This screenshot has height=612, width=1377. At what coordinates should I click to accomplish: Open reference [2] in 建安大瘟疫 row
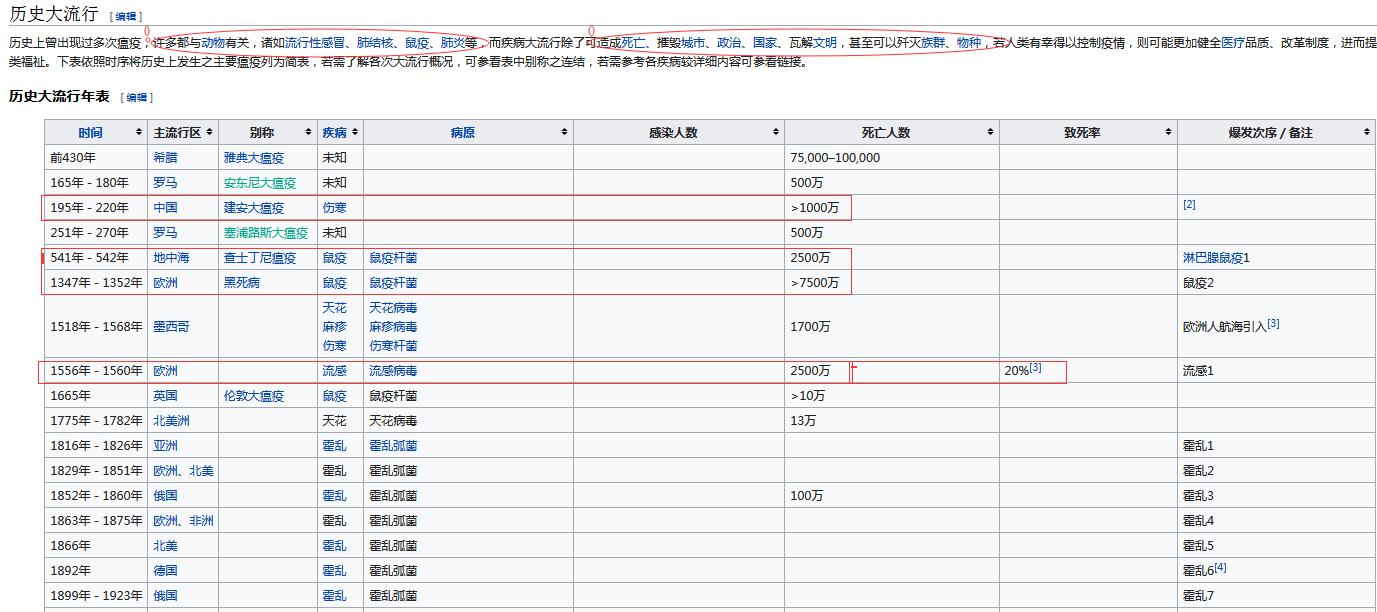(1189, 205)
